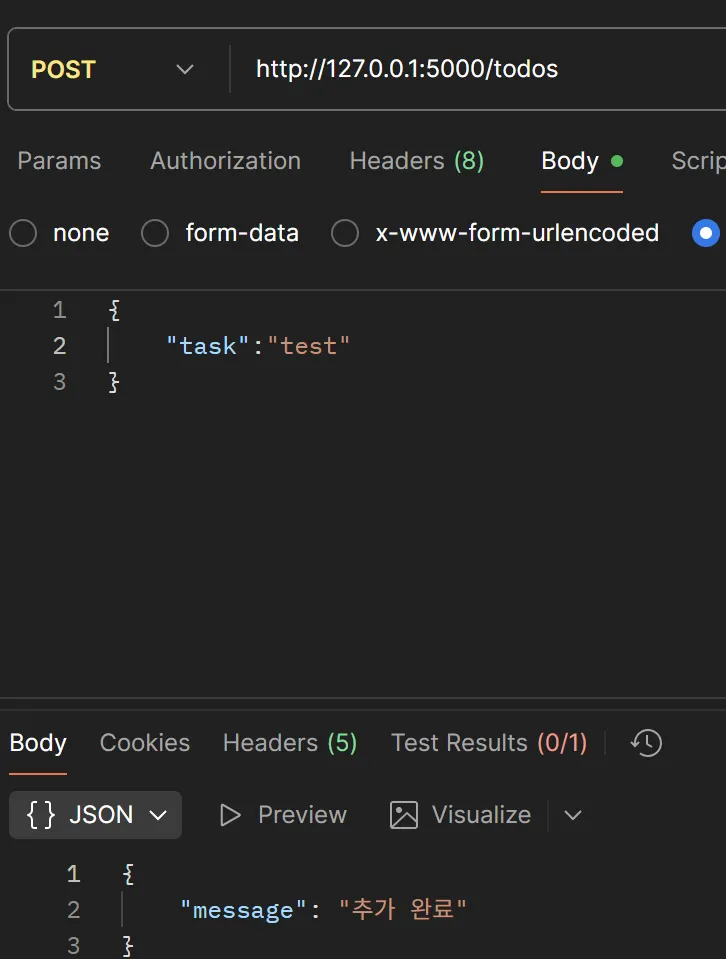
Task: Open the request Headers (8) tab
Action: click(x=416, y=161)
